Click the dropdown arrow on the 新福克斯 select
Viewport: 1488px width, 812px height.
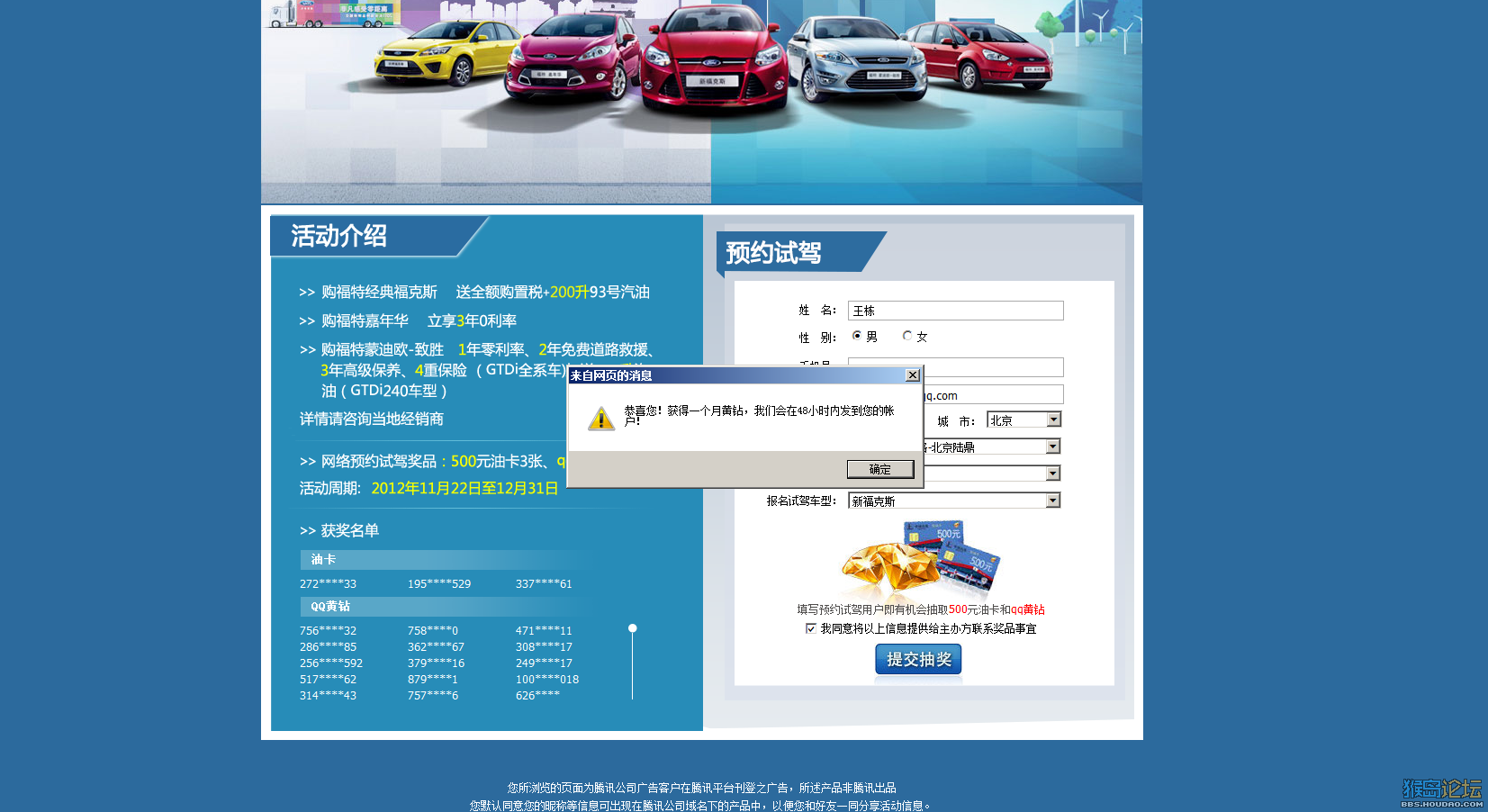(x=1052, y=501)
